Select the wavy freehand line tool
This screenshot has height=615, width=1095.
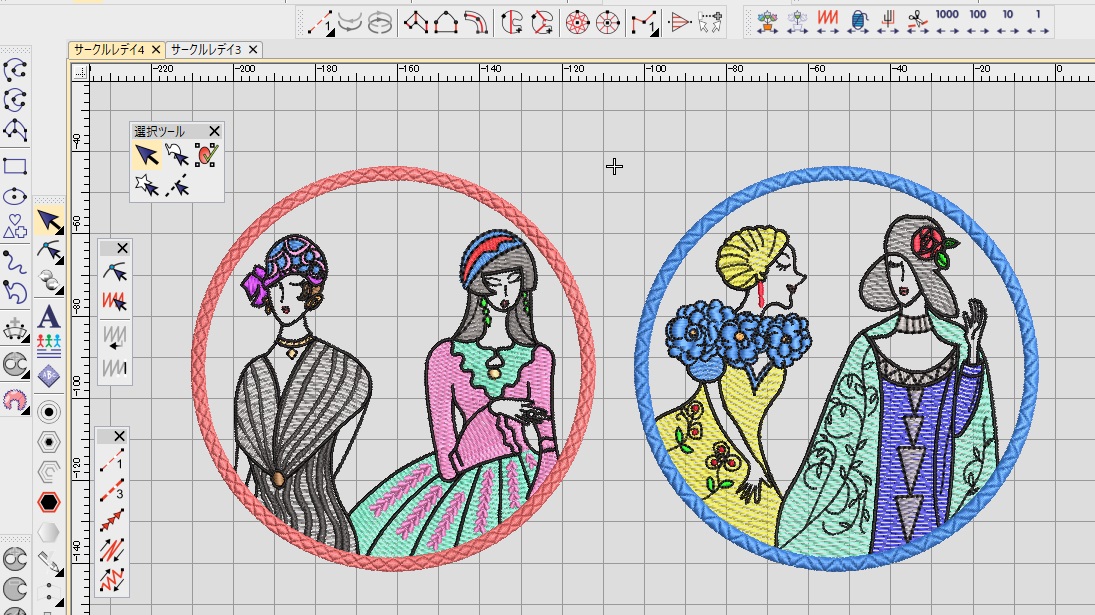pos(15,262)
